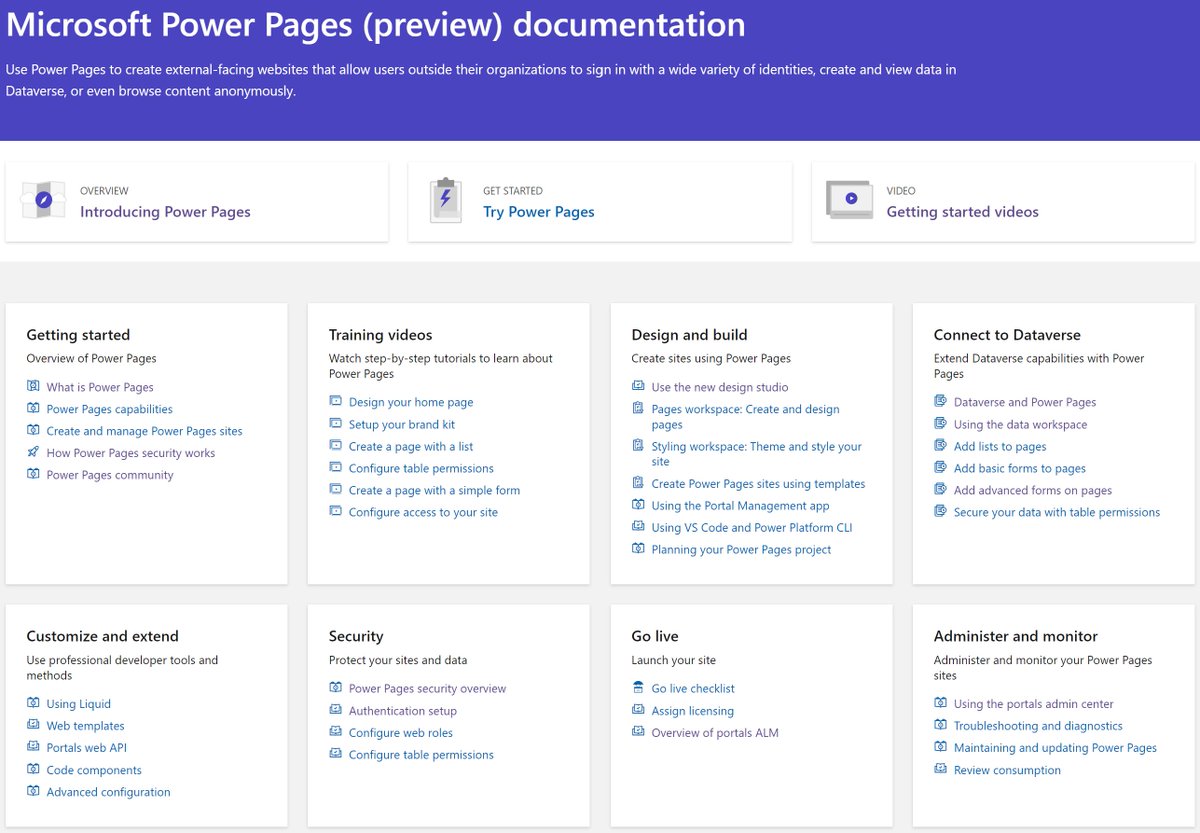Open Using VS Code and Power Platform CLI

click(752, 528)
